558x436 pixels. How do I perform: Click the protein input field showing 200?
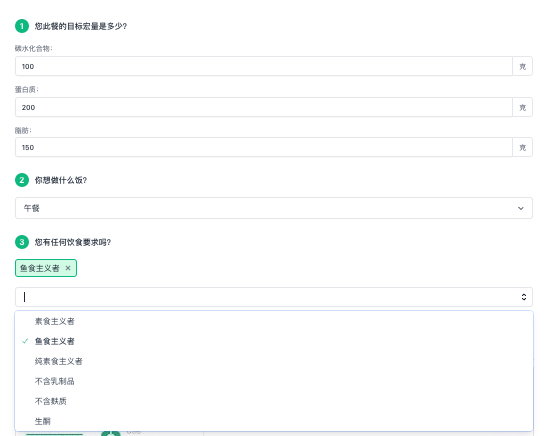(264, 107)
